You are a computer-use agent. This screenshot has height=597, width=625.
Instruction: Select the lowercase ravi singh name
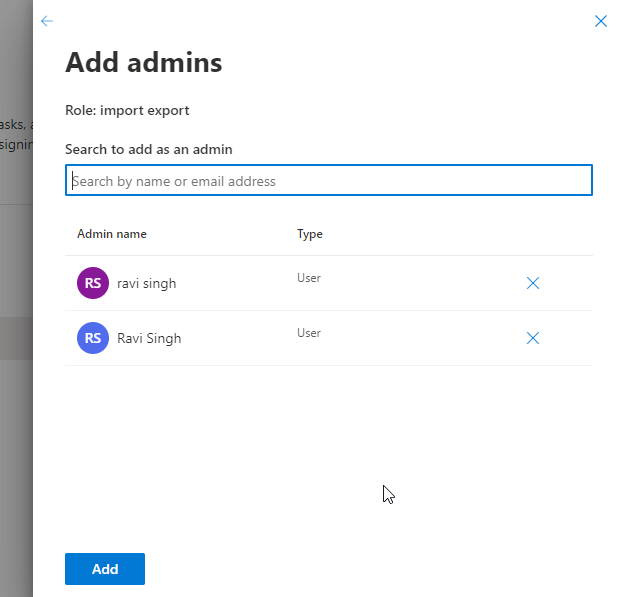pos(146,283)
